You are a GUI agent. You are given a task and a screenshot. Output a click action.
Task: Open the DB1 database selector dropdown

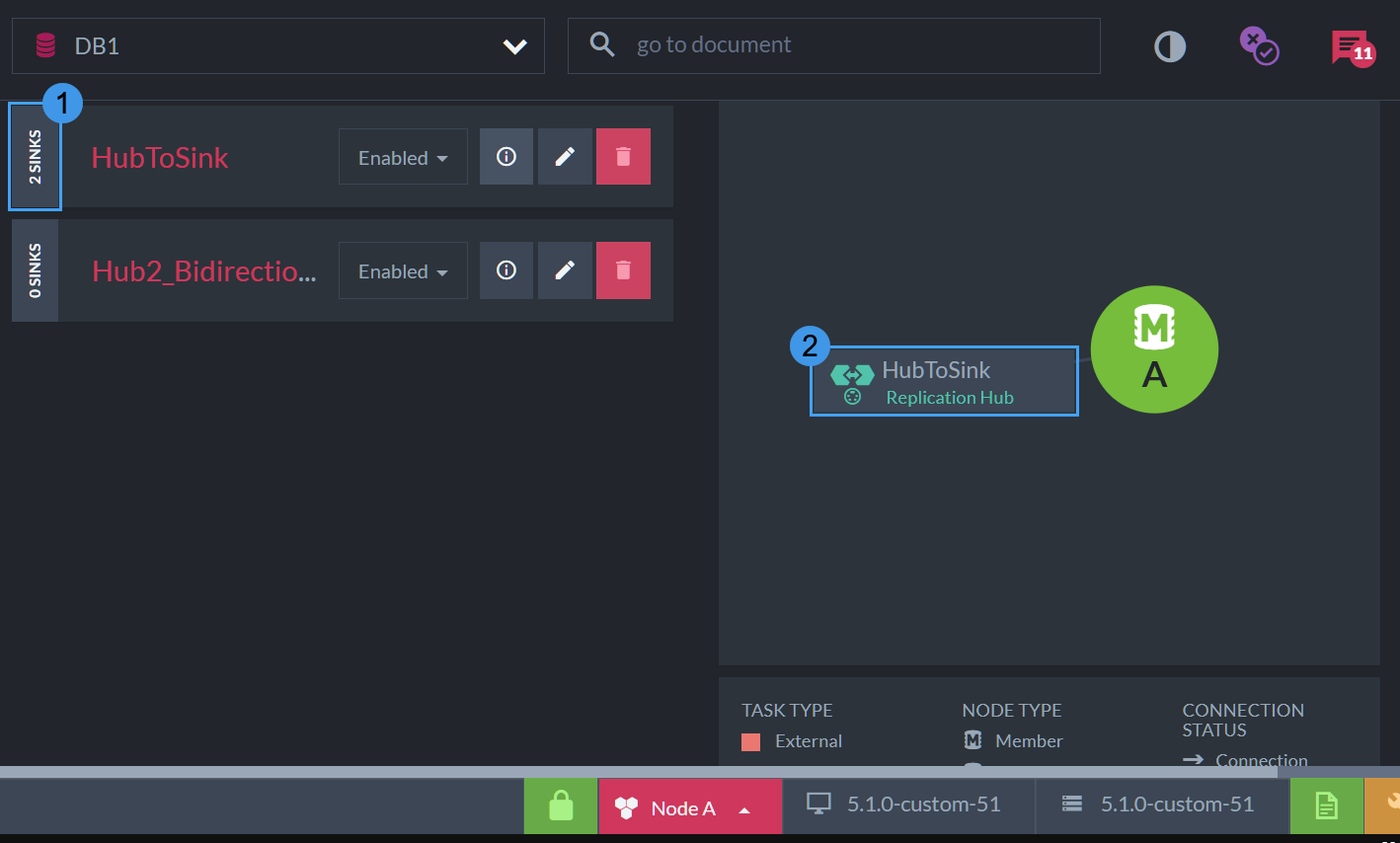[277, 45]
